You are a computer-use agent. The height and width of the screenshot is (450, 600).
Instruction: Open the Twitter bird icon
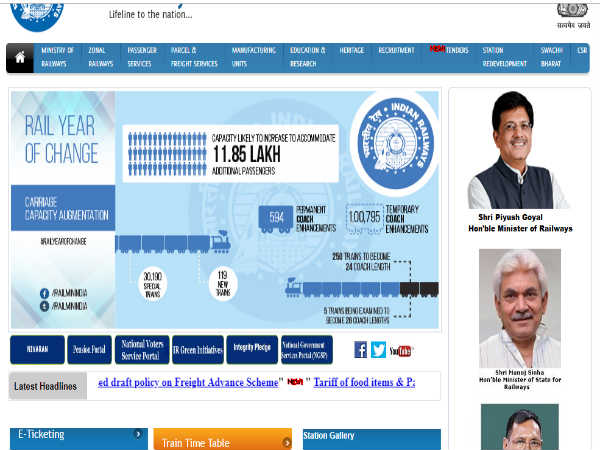(378, 350)
